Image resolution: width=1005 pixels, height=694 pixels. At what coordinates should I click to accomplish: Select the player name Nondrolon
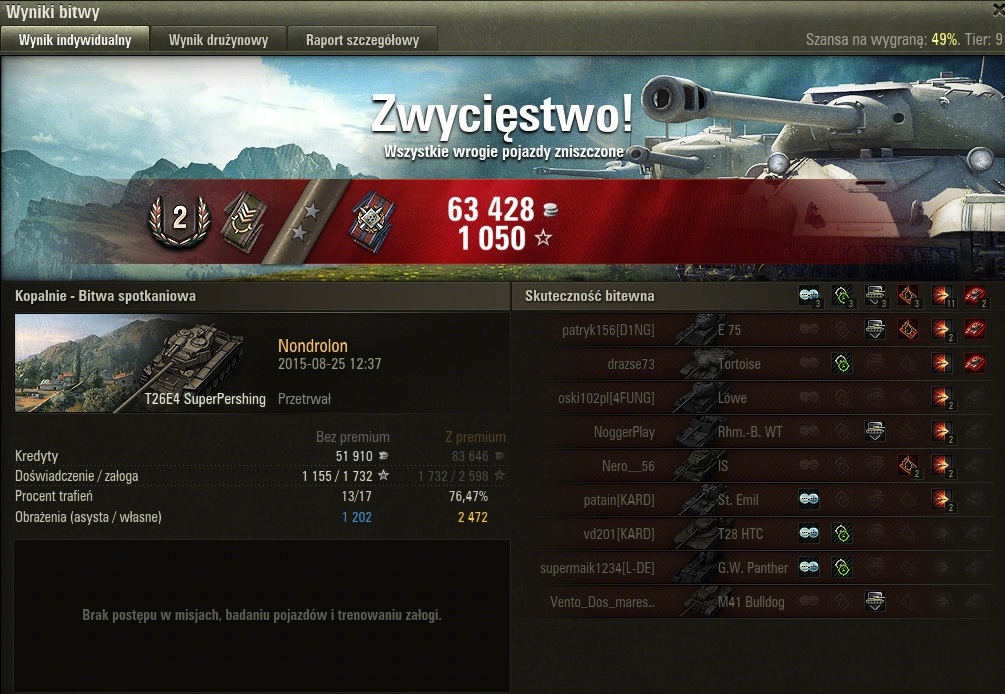coord(313,346)
